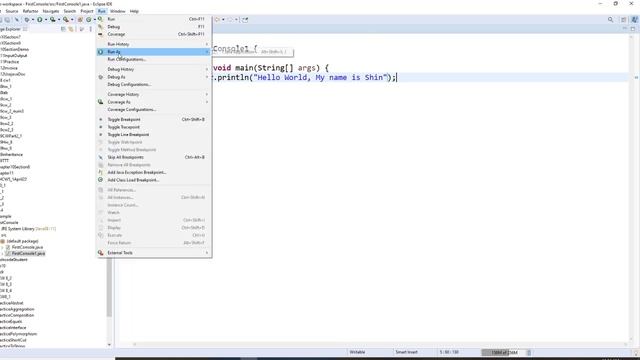Click the Open Perspective icon at top right
Screen dimensions: 640x360
[x=623, y=20]
